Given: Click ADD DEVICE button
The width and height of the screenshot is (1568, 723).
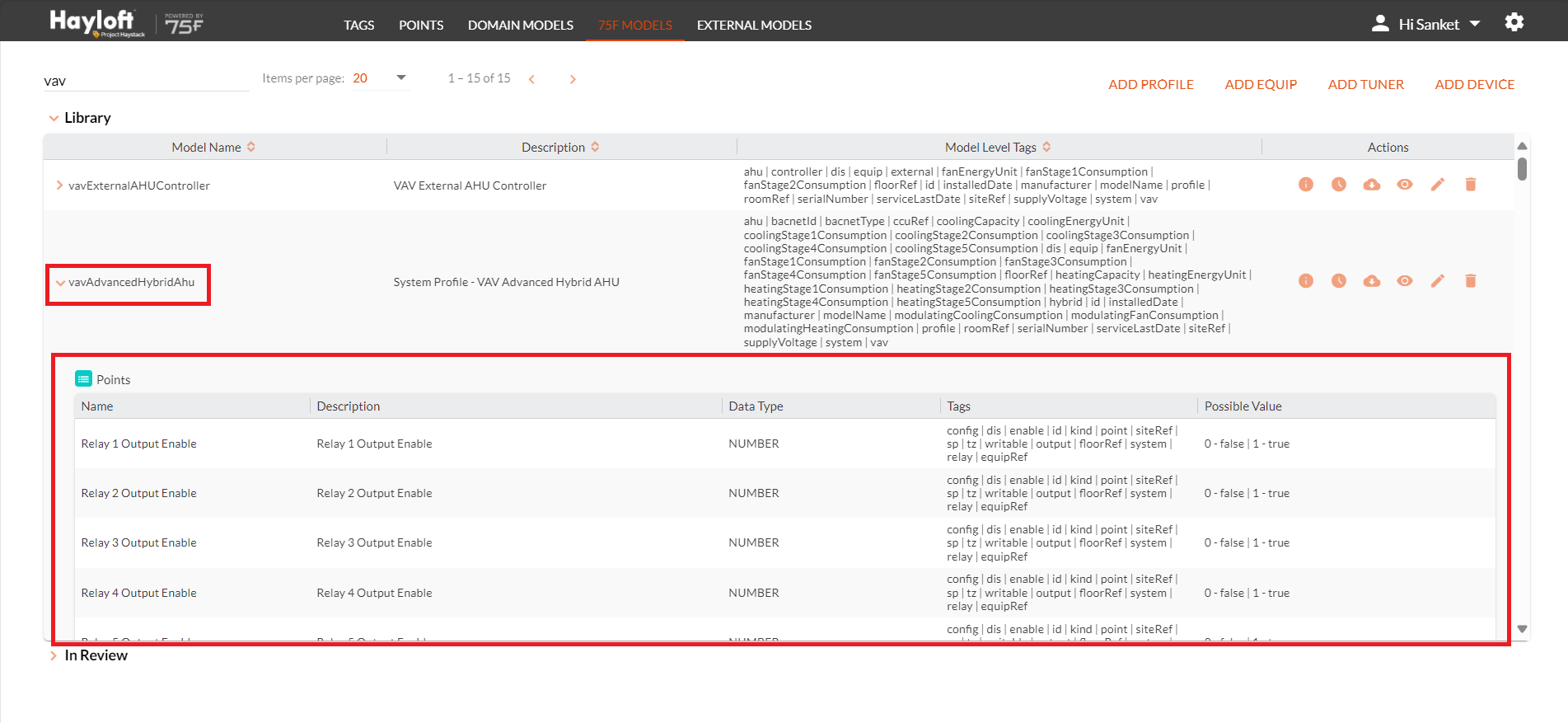Looking at the screenshot, I should tap(1475, 84).
